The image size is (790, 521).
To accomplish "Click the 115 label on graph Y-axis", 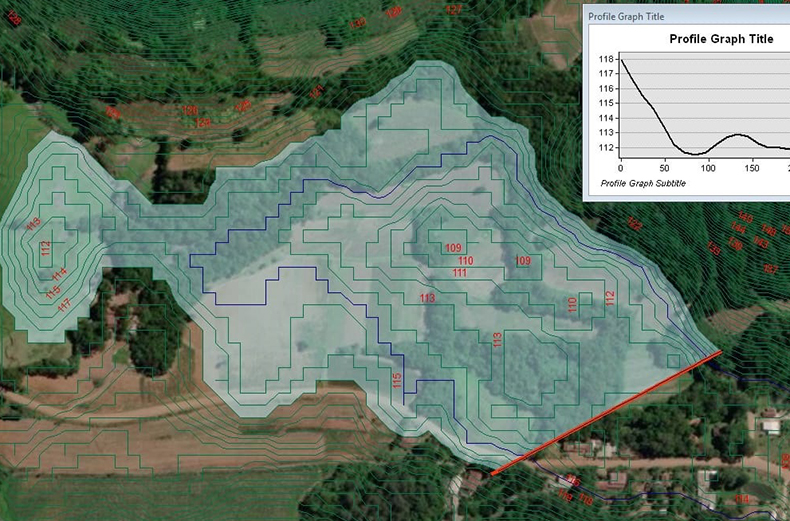I will pyautogui.click(x=605, y=103).
